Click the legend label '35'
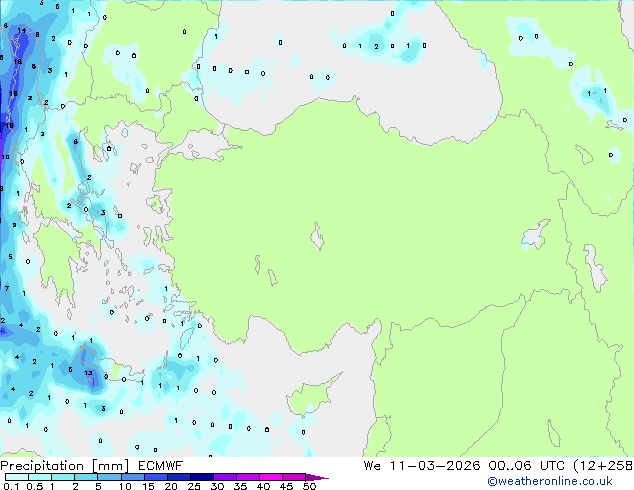634x490 pixels. [240, 486]
